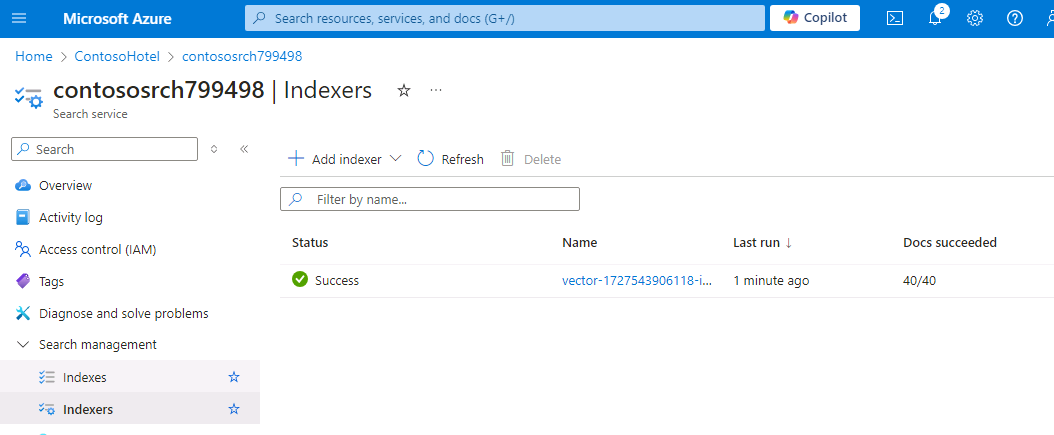This screenshot has width=1054, height=435.
Task: Click the Diagnose wrench icon
Action: tap(23, 313)
